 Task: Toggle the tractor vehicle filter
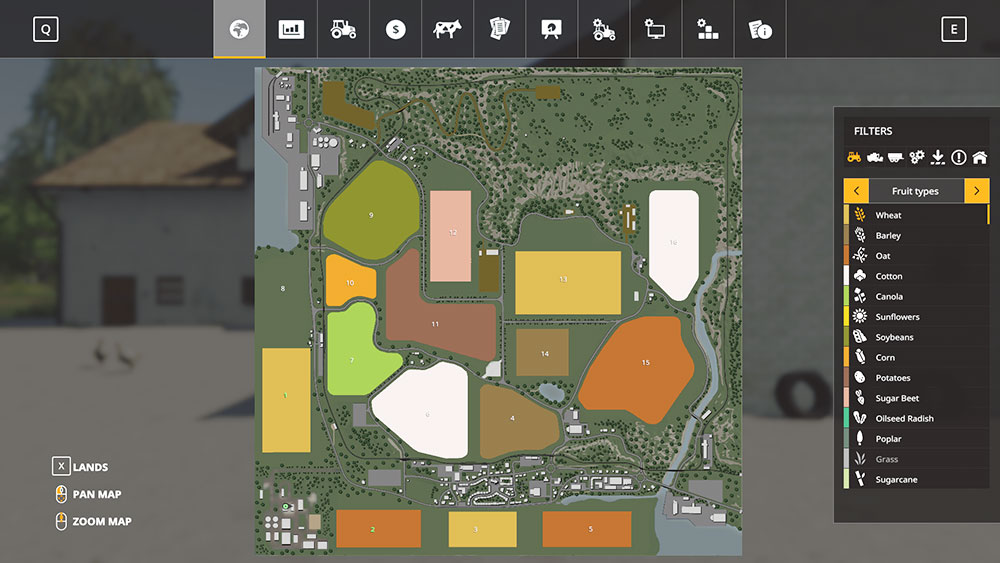854,157
